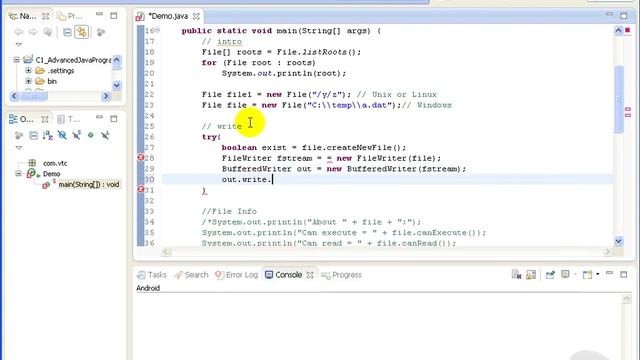Click the editor vertical scroll-up arrow
Screen dimensions: 640x360
click(x=618, y=30)
